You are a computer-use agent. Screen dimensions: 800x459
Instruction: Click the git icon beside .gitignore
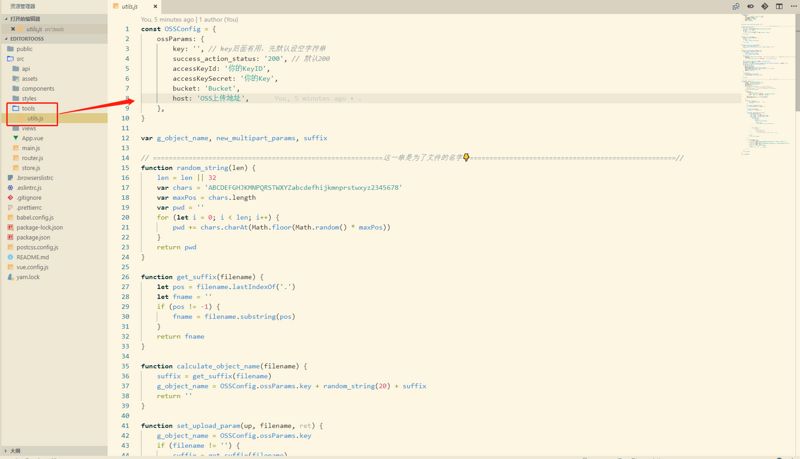(10, 198)
